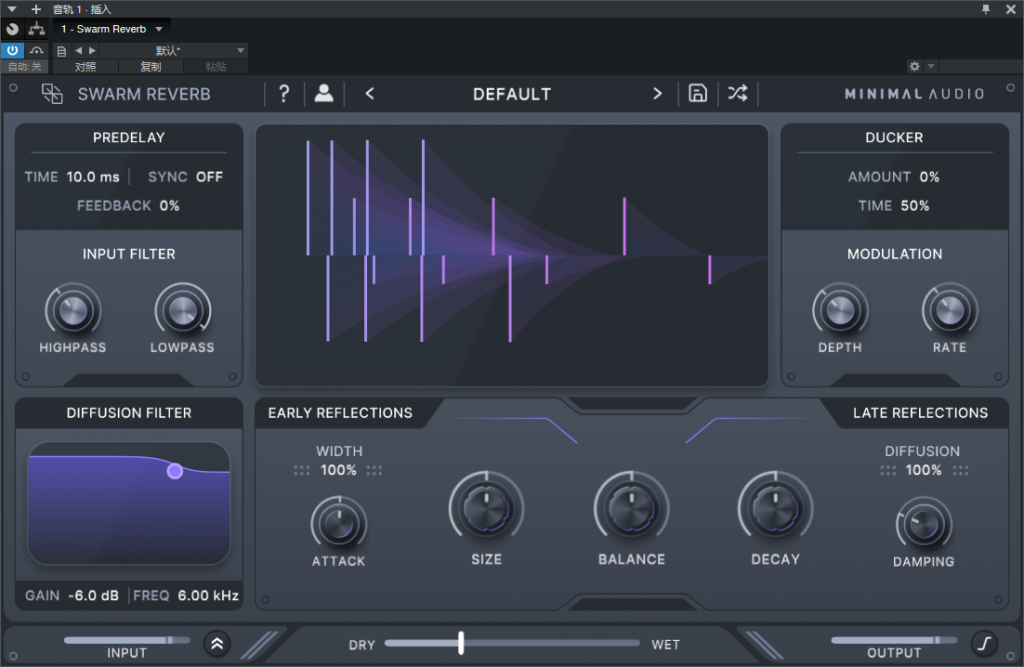Go to the previous preset arrow
Image resolution: width=1024 pixels, height=667 pixels.
[370, 94]
